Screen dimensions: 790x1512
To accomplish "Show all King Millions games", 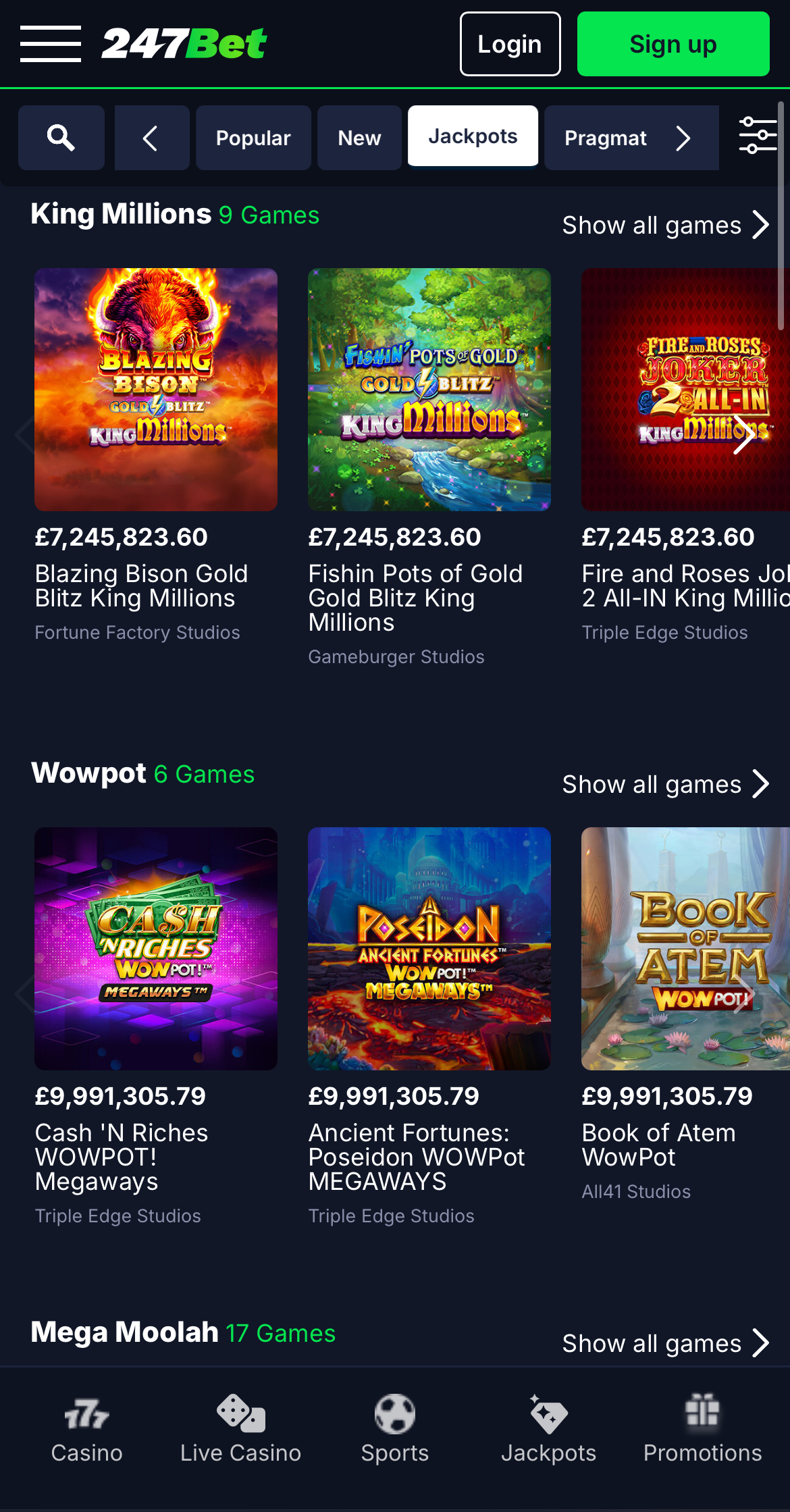I will (x=665, y=225).
